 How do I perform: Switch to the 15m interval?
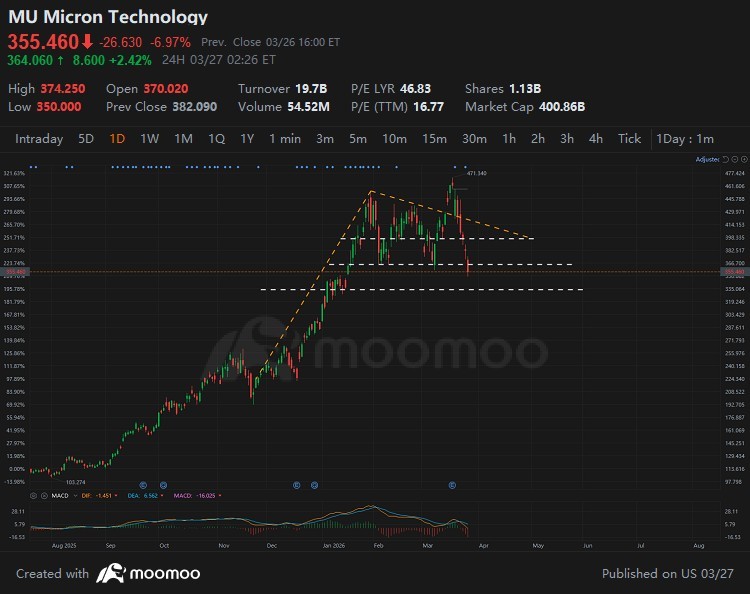click(x=434, y=139)
